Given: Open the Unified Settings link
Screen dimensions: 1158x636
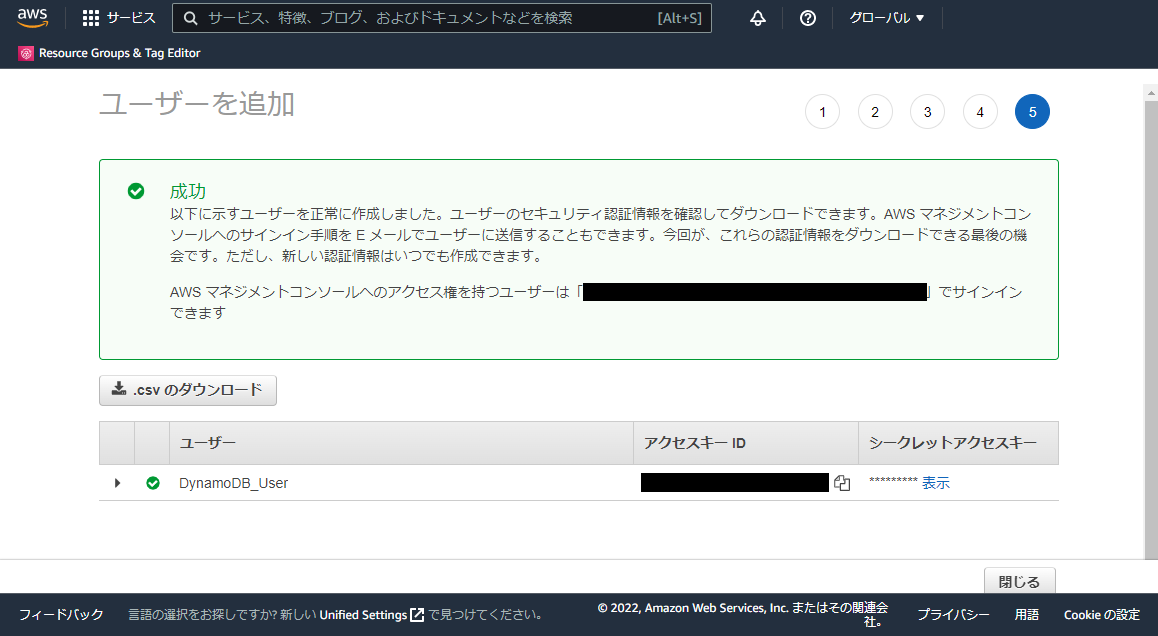Looking at the screenshot, I should pos(371,615).
